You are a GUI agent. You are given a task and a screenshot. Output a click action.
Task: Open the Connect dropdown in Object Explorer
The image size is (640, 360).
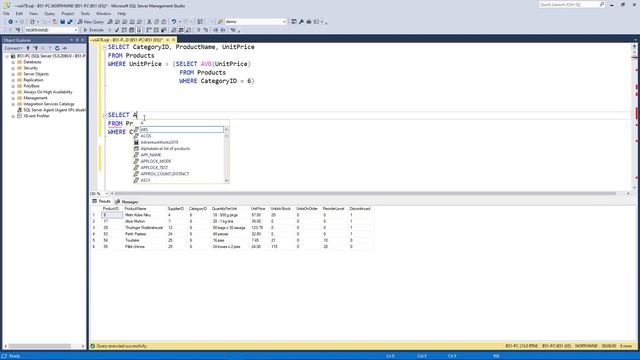tap(13, 48)
